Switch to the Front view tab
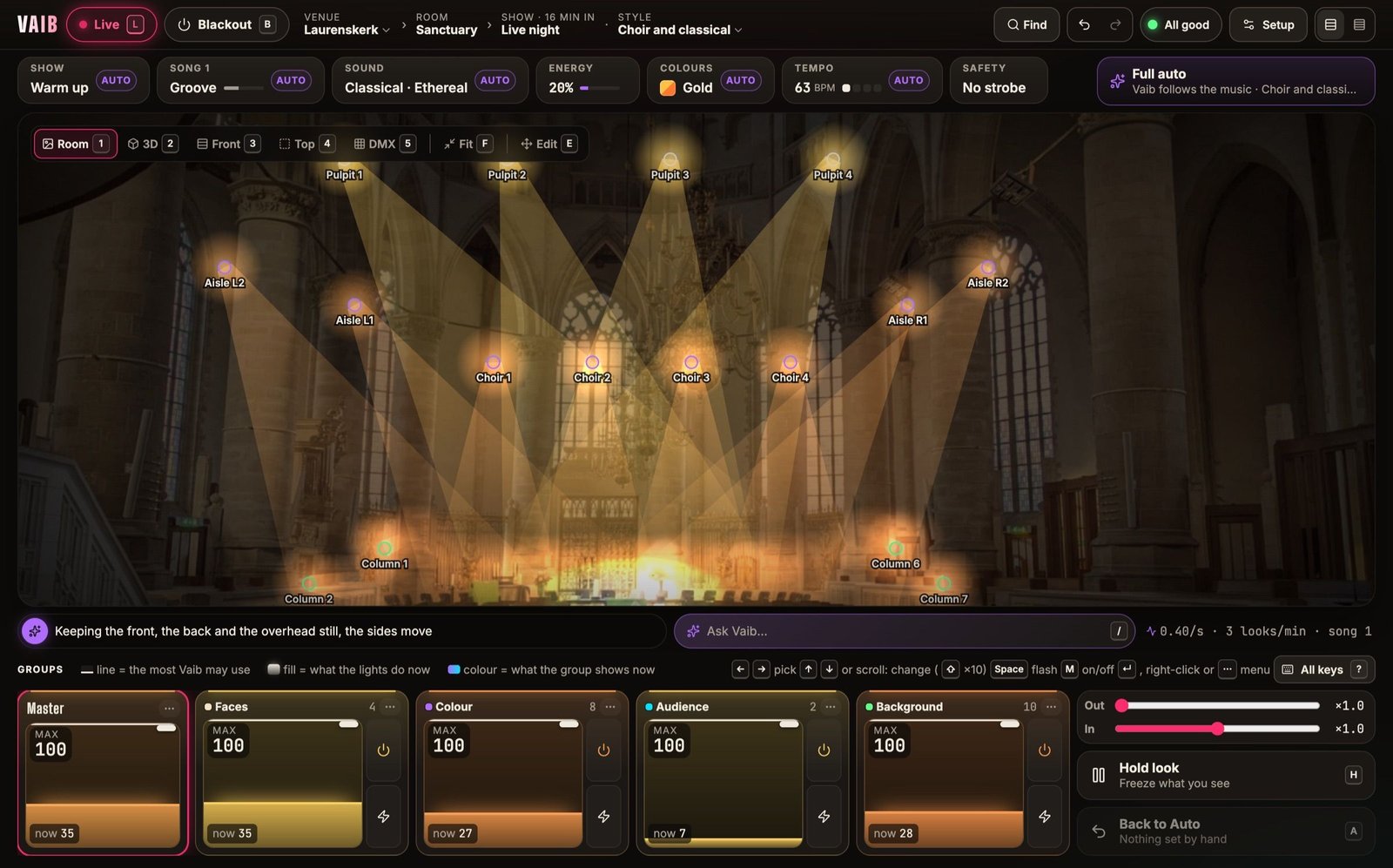This screenshot has width=1393, height=868. pyautogui.click(x=228, y=144)
